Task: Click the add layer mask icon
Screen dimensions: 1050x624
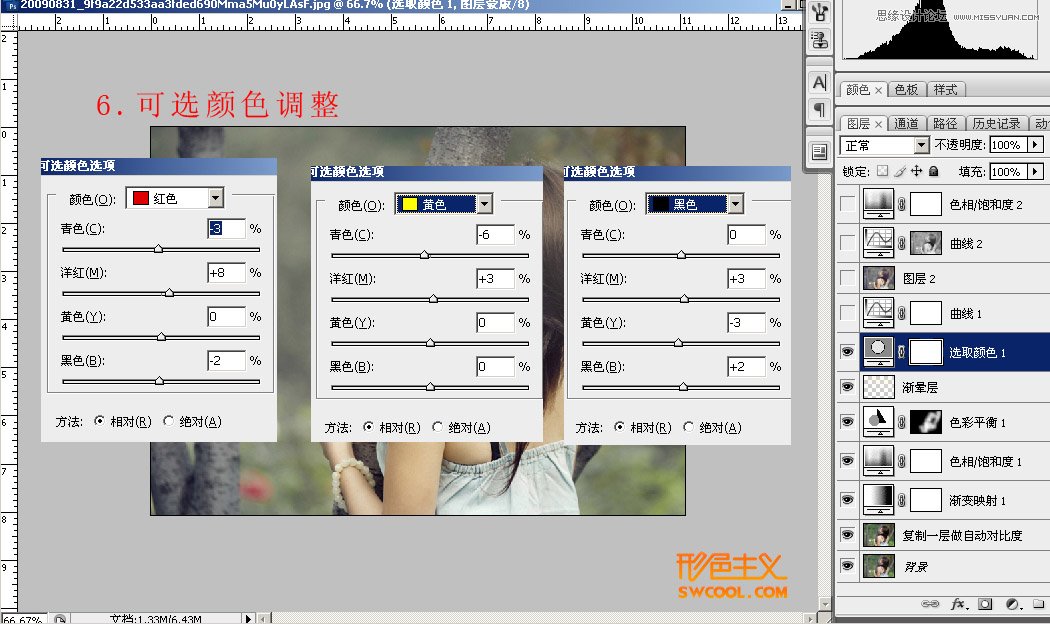Action: [x=985, y=603]
